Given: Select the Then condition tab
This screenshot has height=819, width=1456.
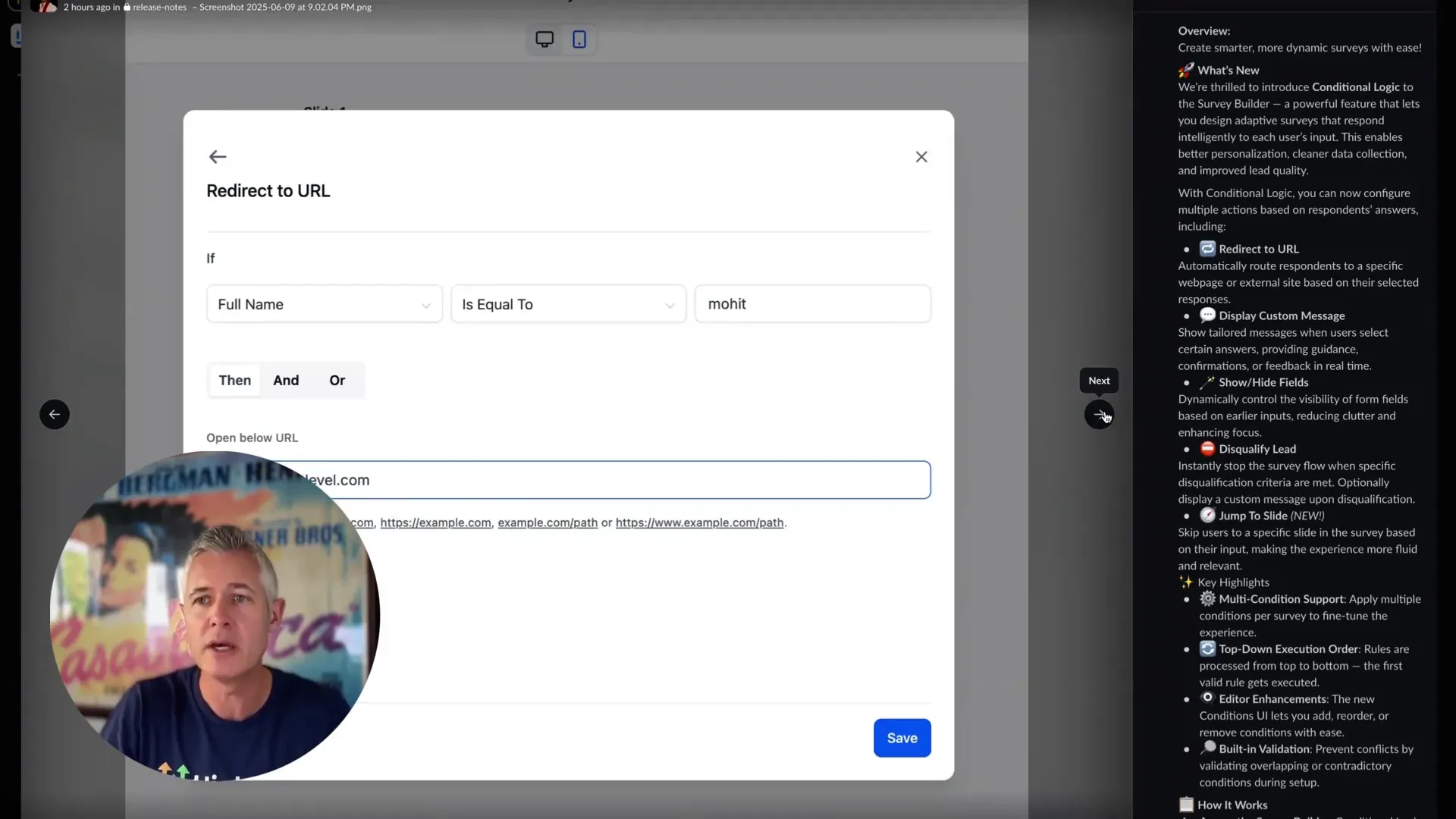Looking at the screenshot, I should point(235,381).
